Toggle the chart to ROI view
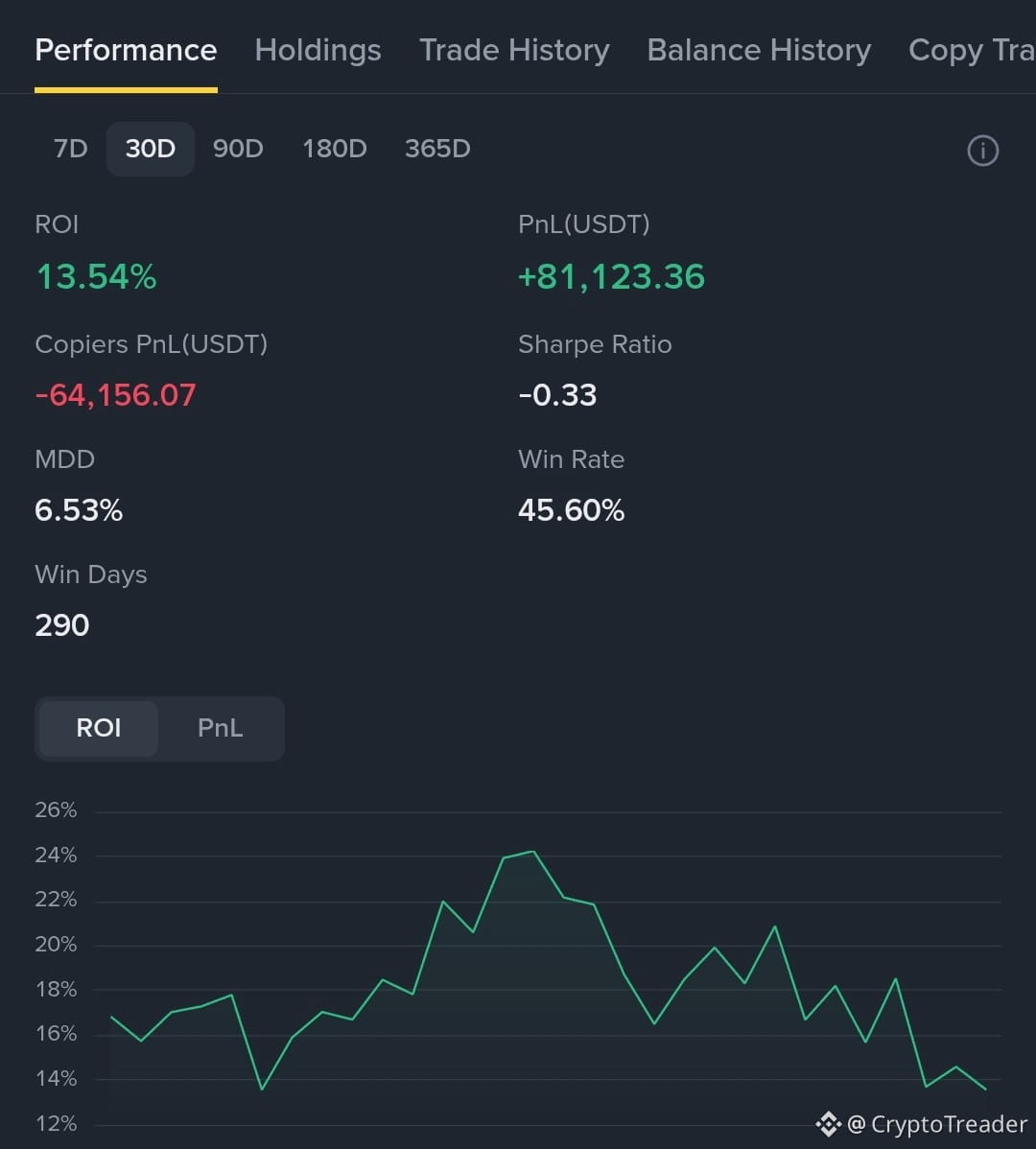Screen dimensions: 1036x1149 tap(99, 728)
